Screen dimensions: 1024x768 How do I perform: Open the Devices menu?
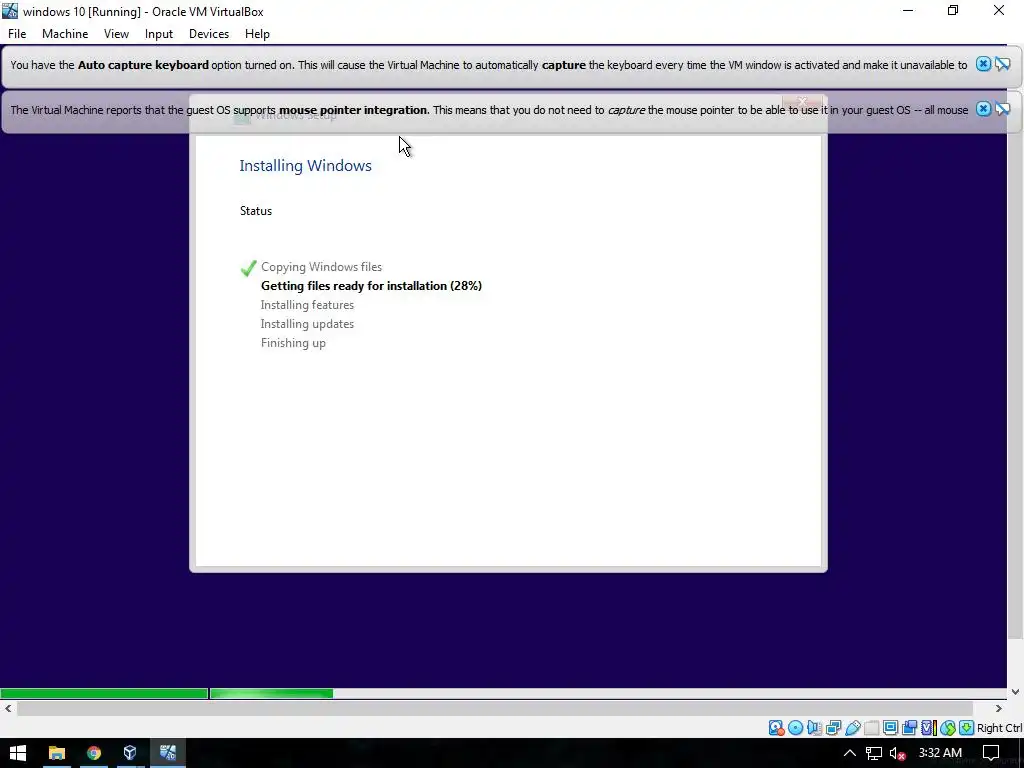pyautogui.click(x=209, y=34)
